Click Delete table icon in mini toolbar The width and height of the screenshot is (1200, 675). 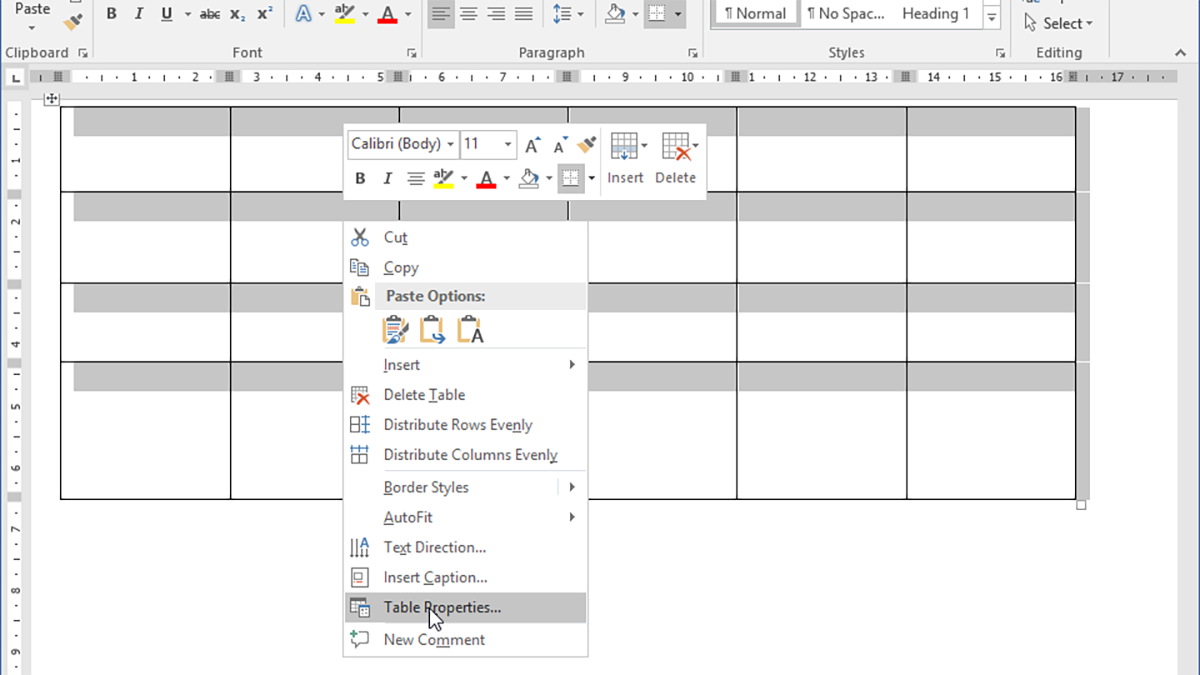(x=676, y=159)
